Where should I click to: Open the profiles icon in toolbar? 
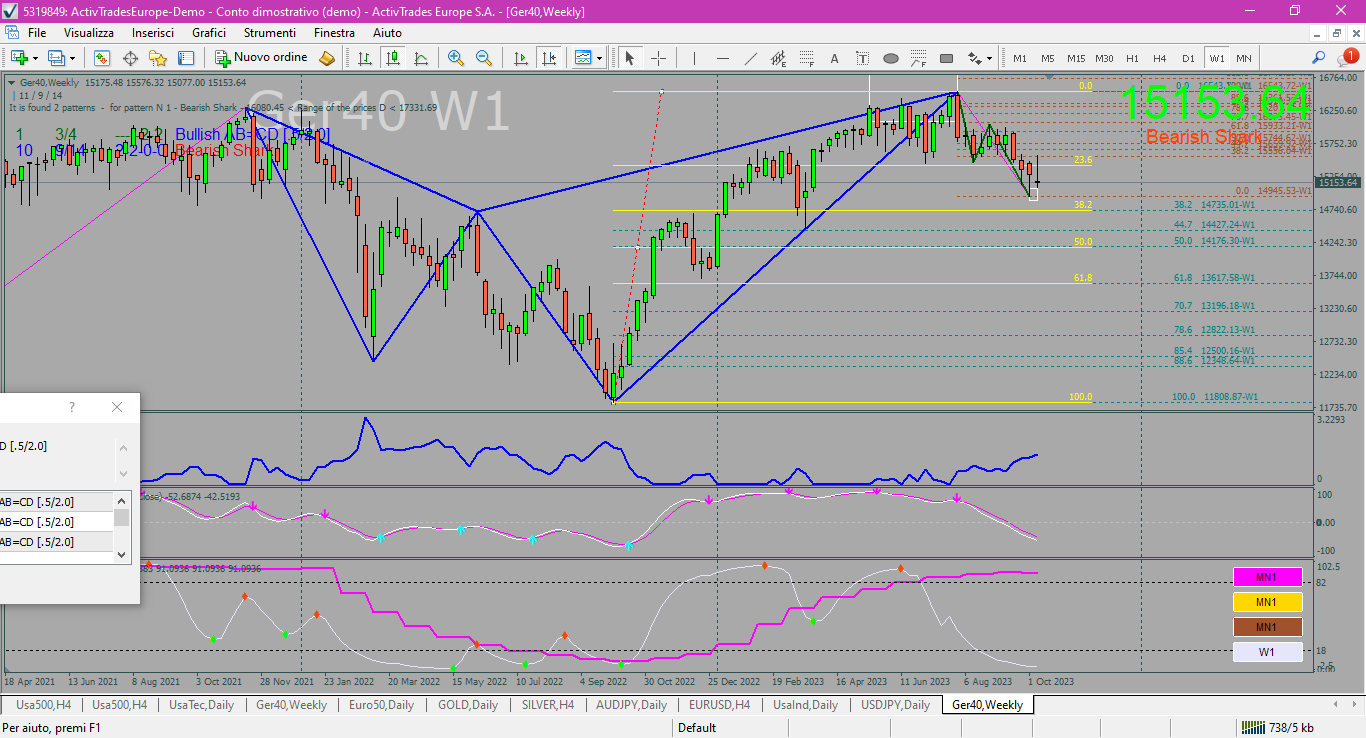(56, 58)
